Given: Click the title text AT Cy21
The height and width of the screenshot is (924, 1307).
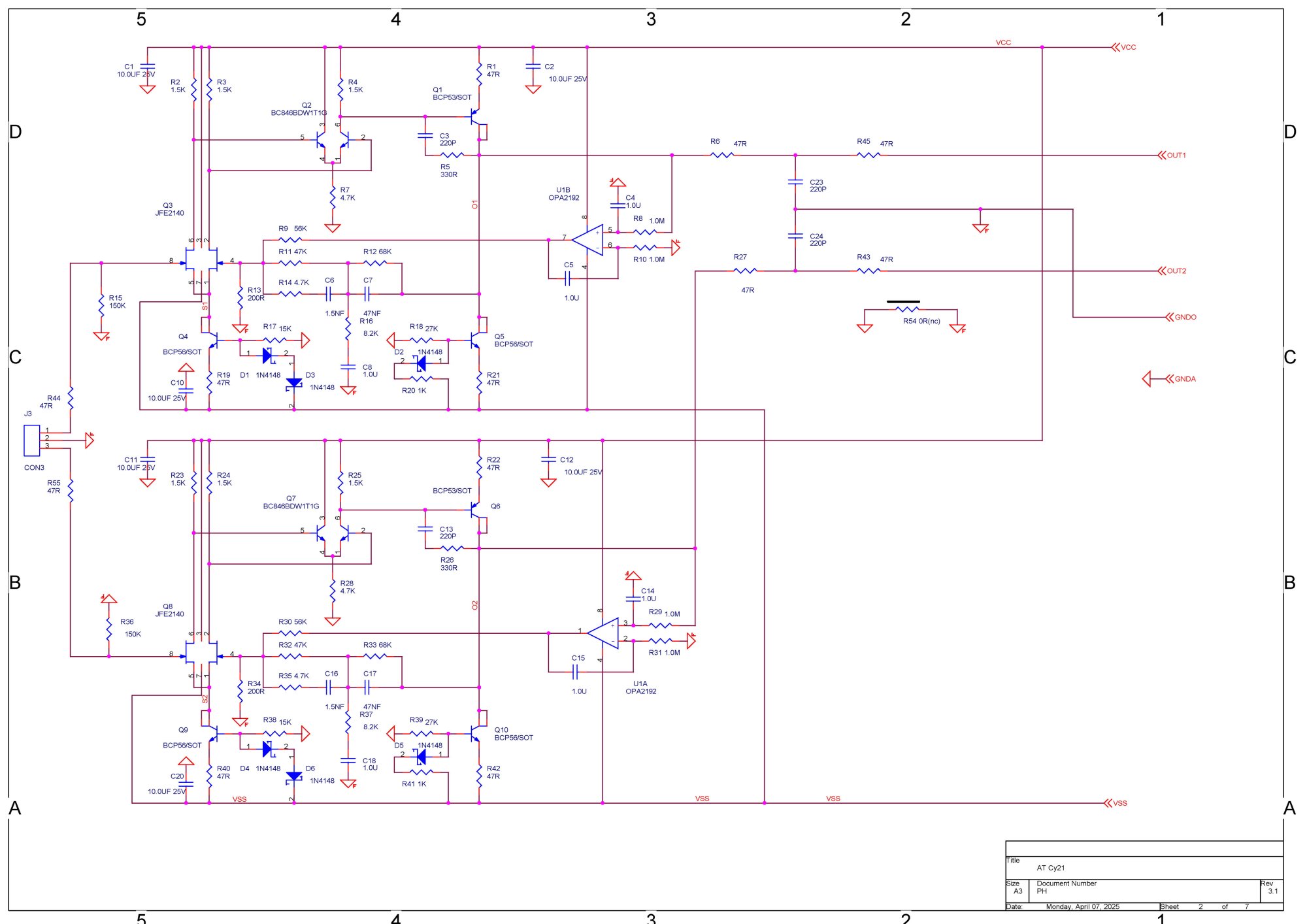Looking at the screenshot, I should click(1051, 868).
